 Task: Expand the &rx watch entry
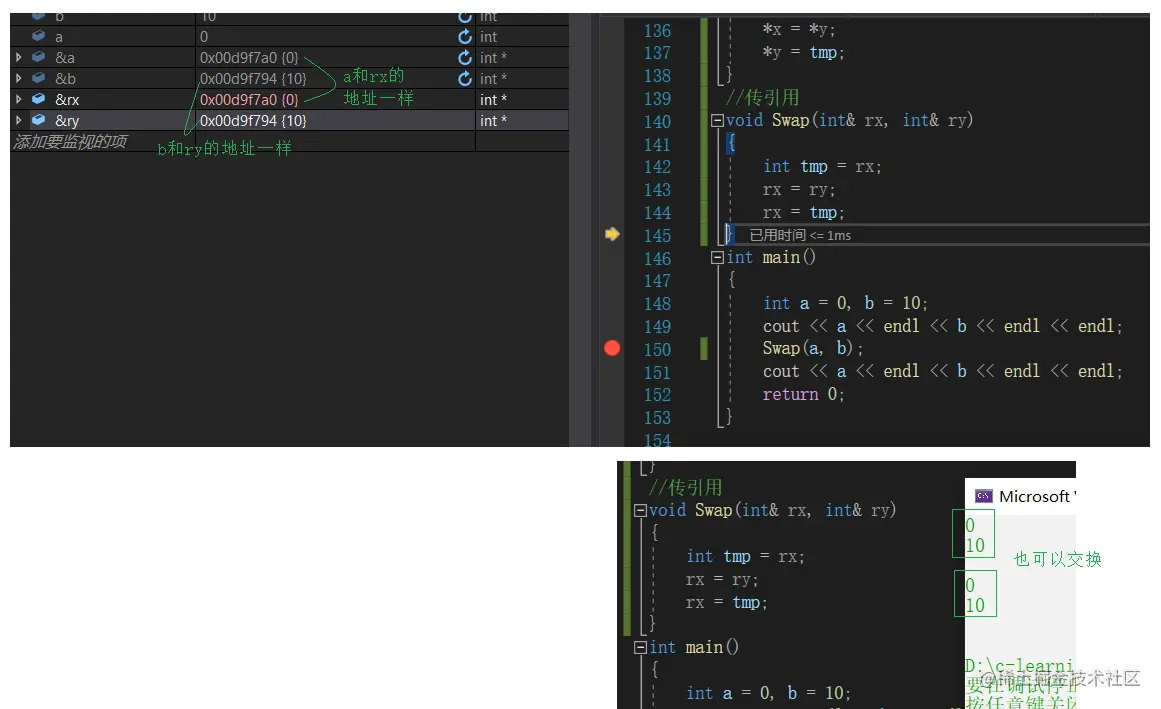point(19,99)
